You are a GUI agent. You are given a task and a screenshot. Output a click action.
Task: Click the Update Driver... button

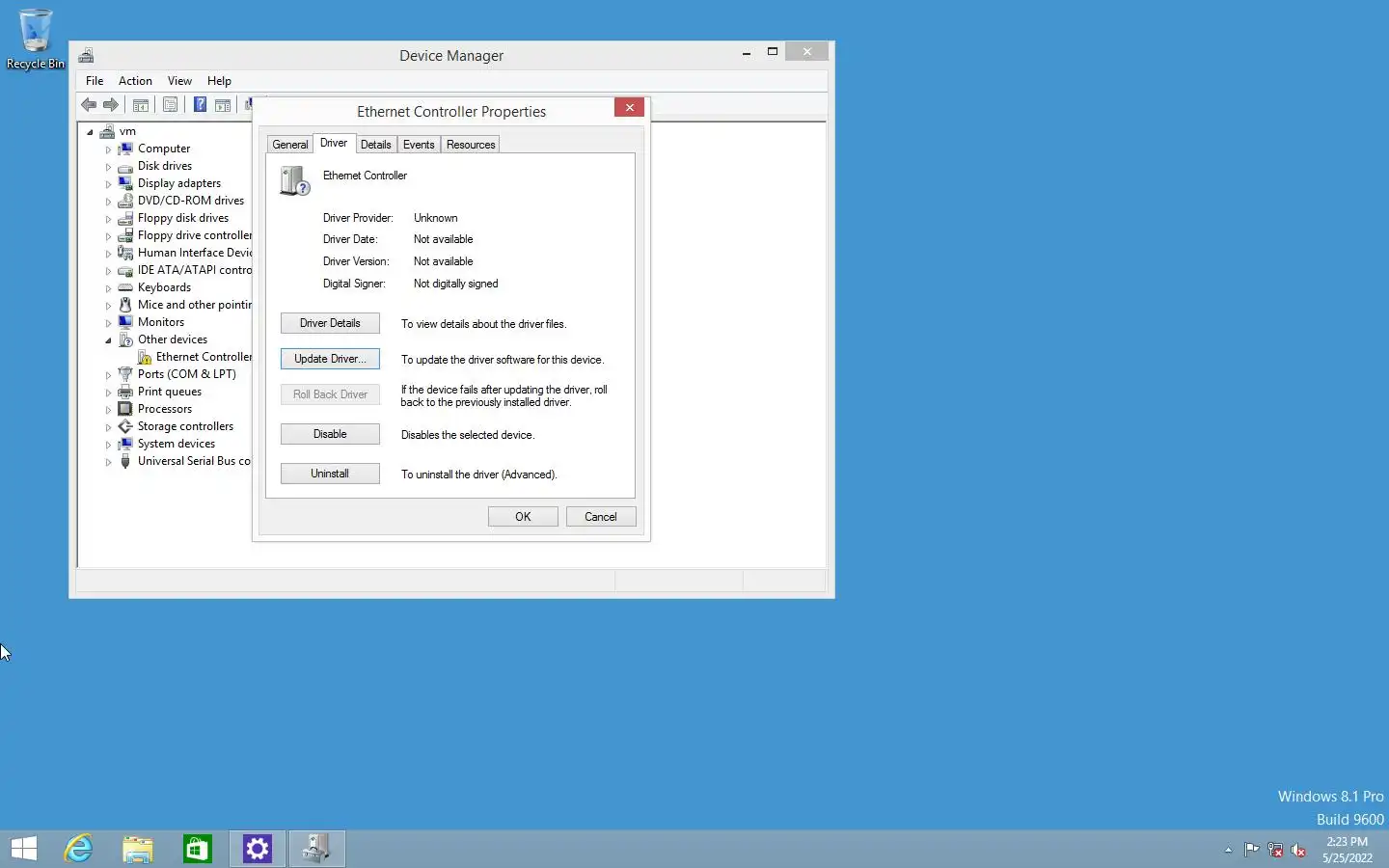pyautogui.click(x=330, y=359)
